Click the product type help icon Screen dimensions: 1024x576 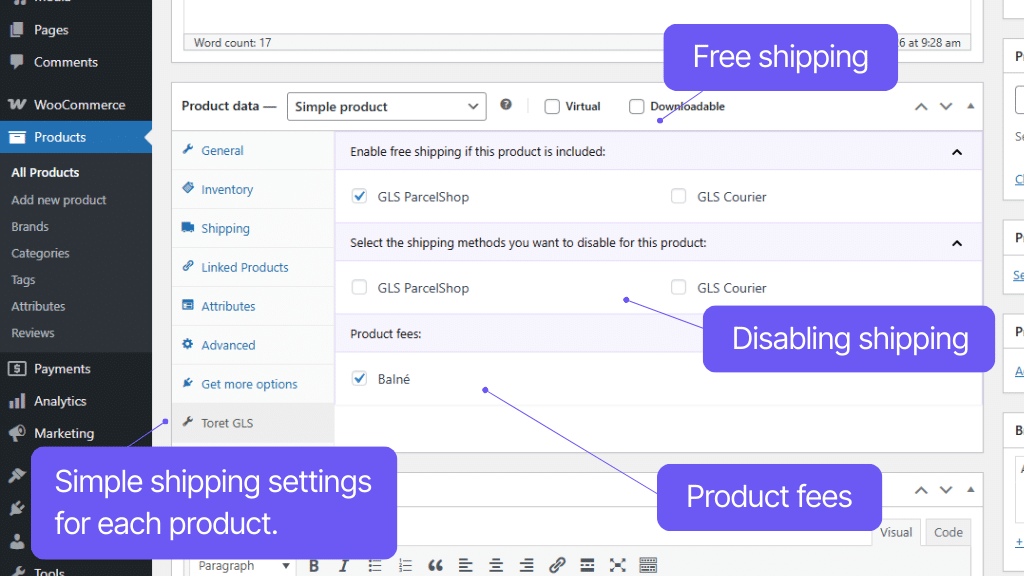point(506,104)
